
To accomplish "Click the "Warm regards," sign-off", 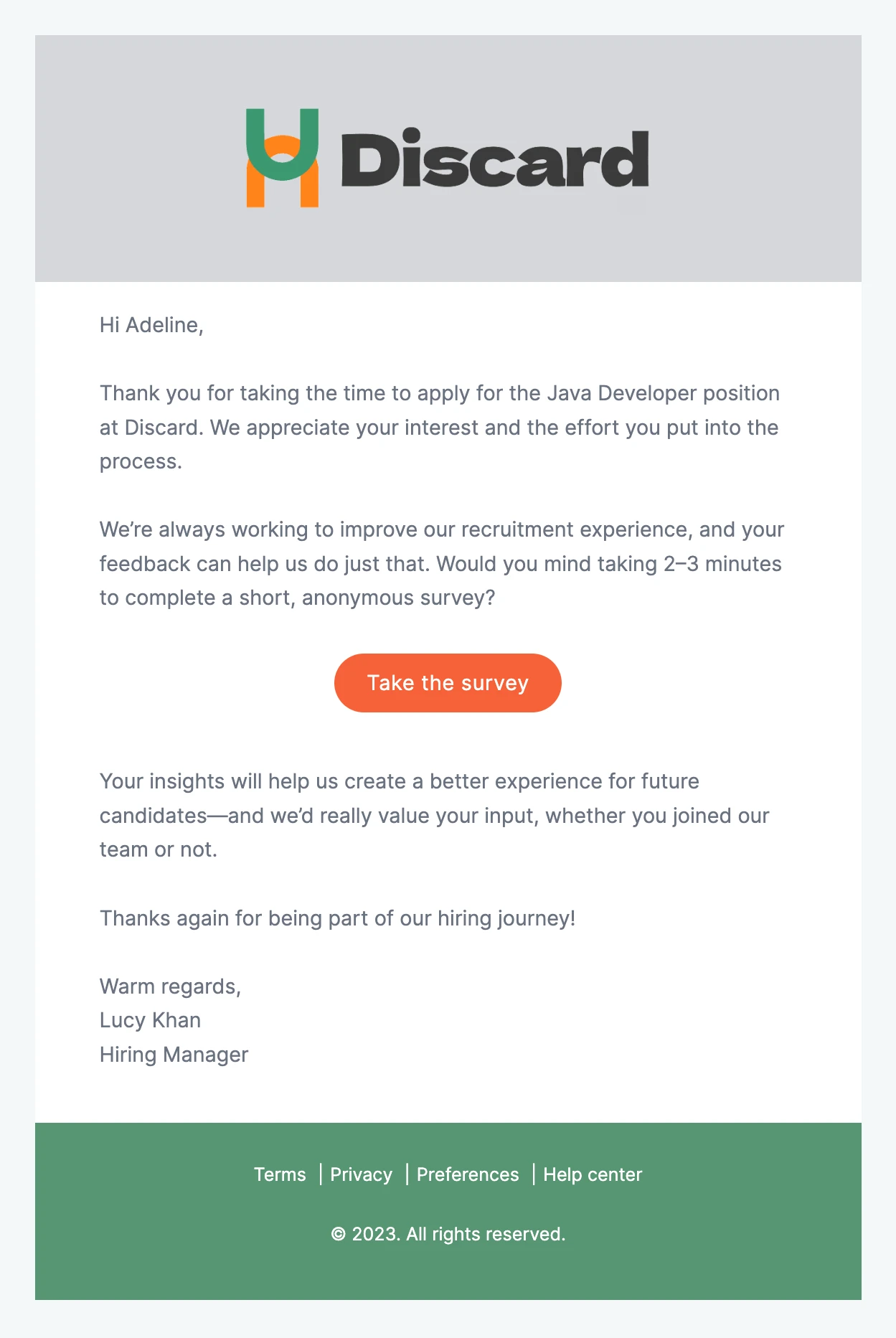I will coord(170,986).
